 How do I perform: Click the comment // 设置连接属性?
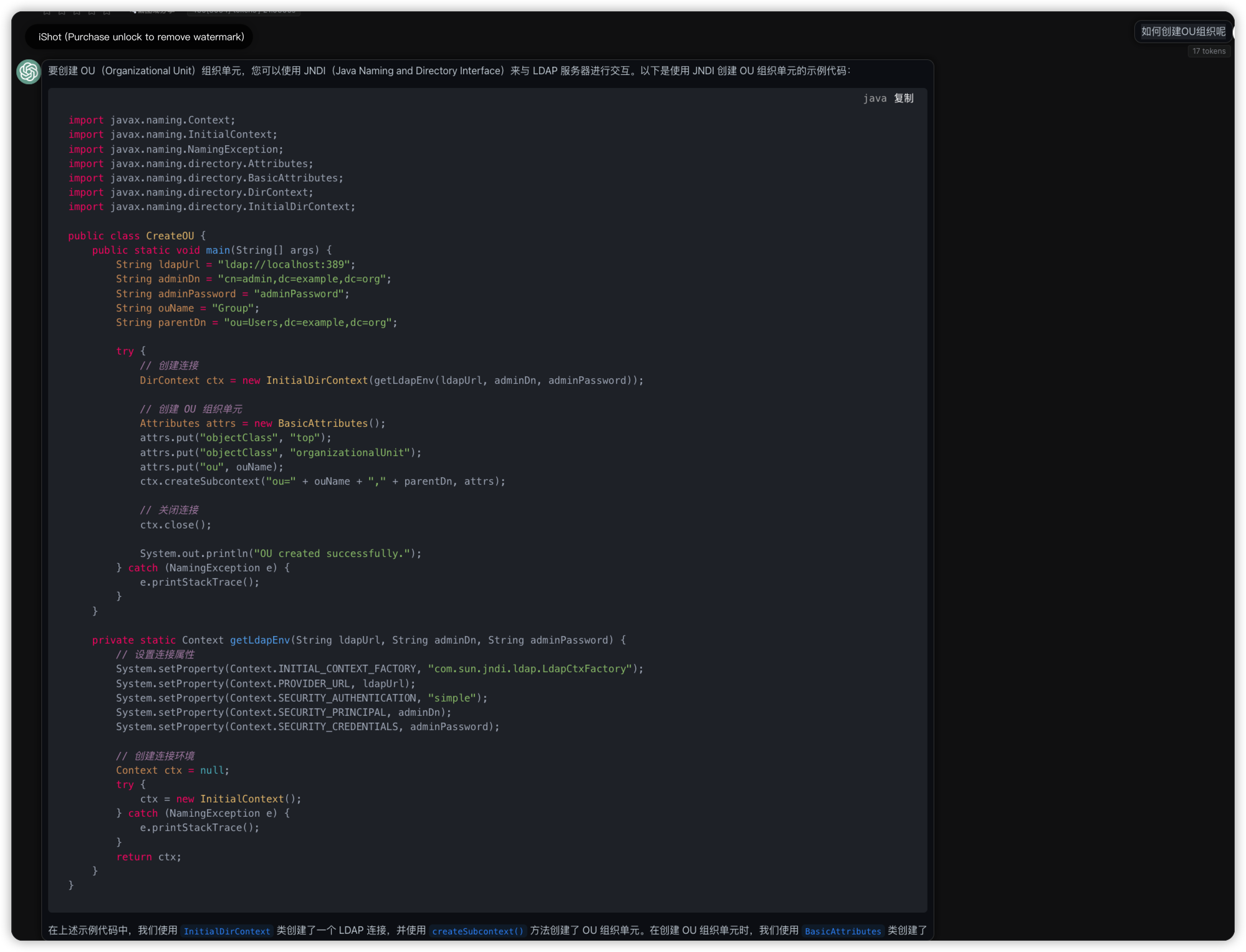pos(155,654)
